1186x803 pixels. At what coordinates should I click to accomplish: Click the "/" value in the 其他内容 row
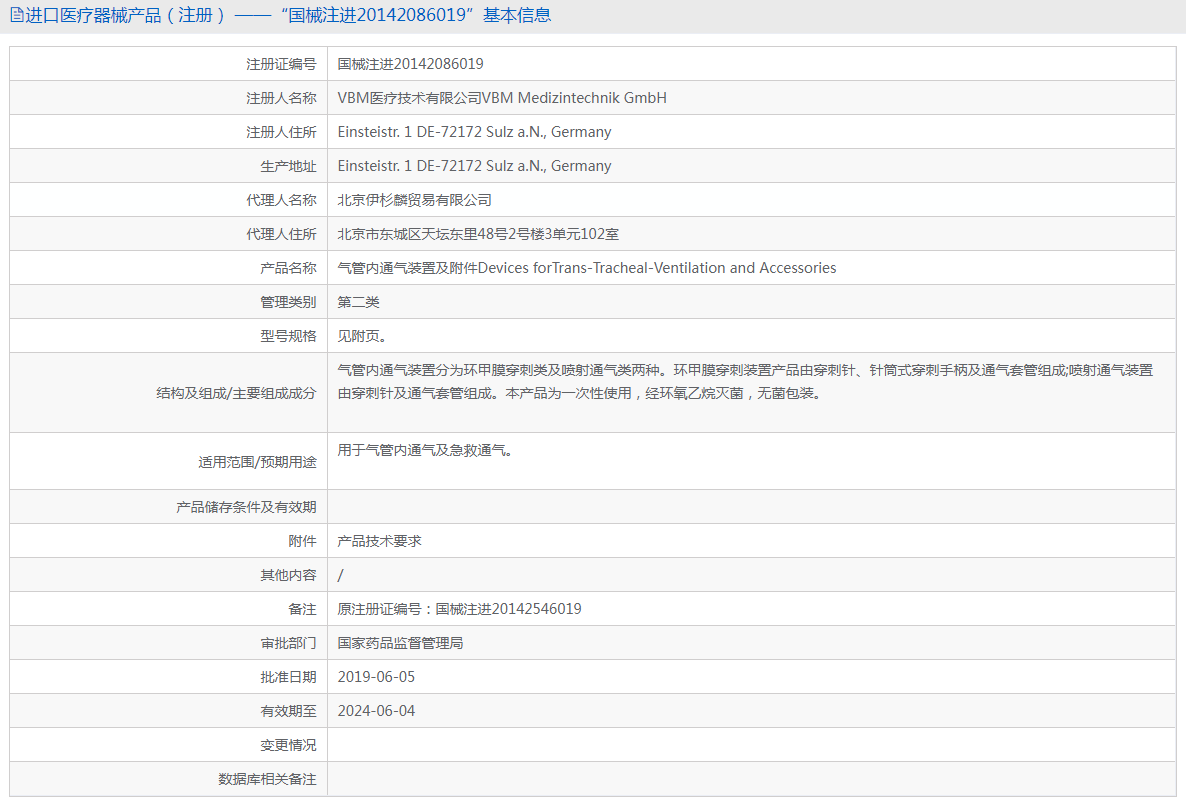point(340,575)
